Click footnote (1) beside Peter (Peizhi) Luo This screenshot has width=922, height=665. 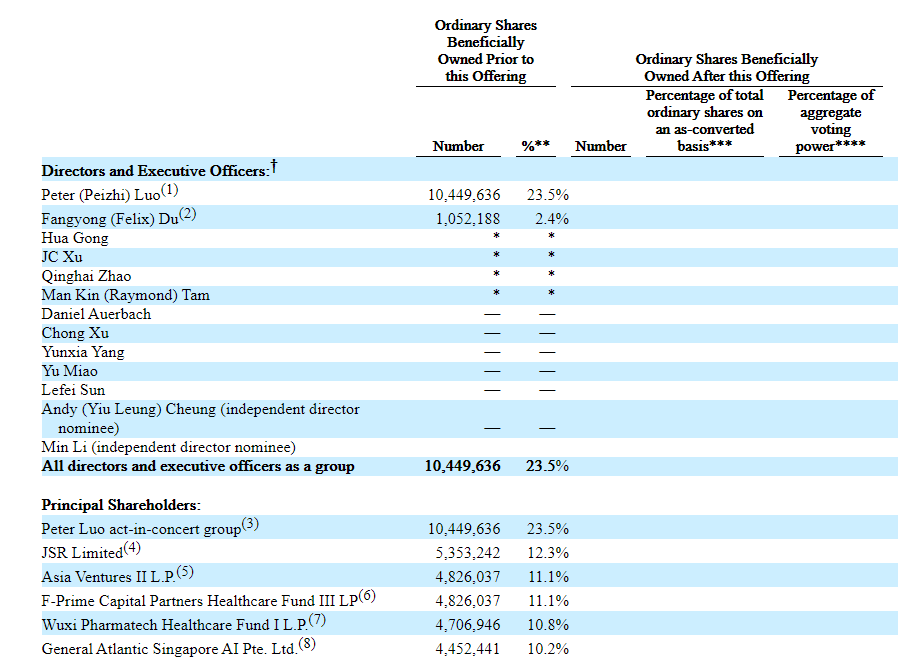[170, 190]
